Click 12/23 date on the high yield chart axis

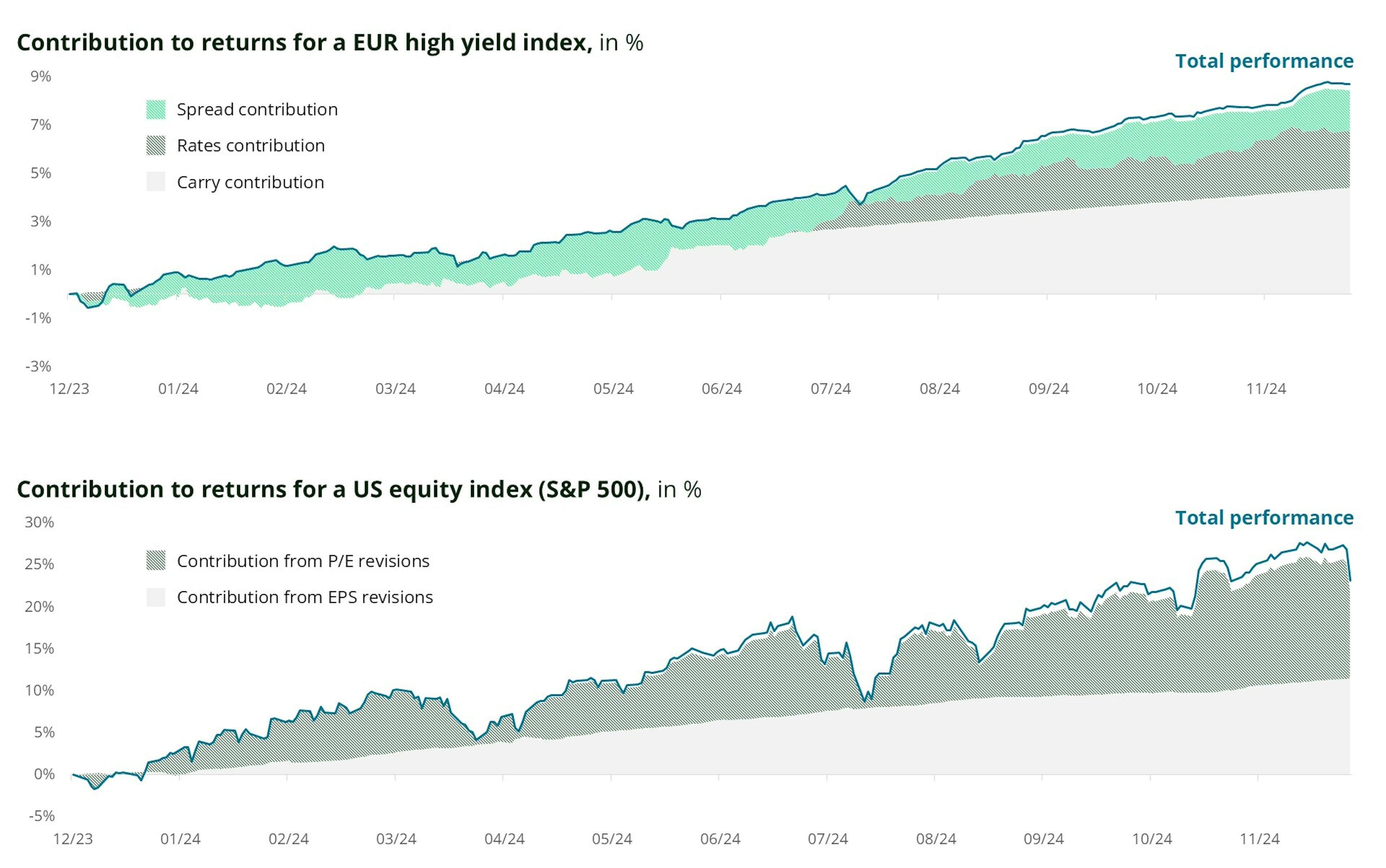coord(70,389)
